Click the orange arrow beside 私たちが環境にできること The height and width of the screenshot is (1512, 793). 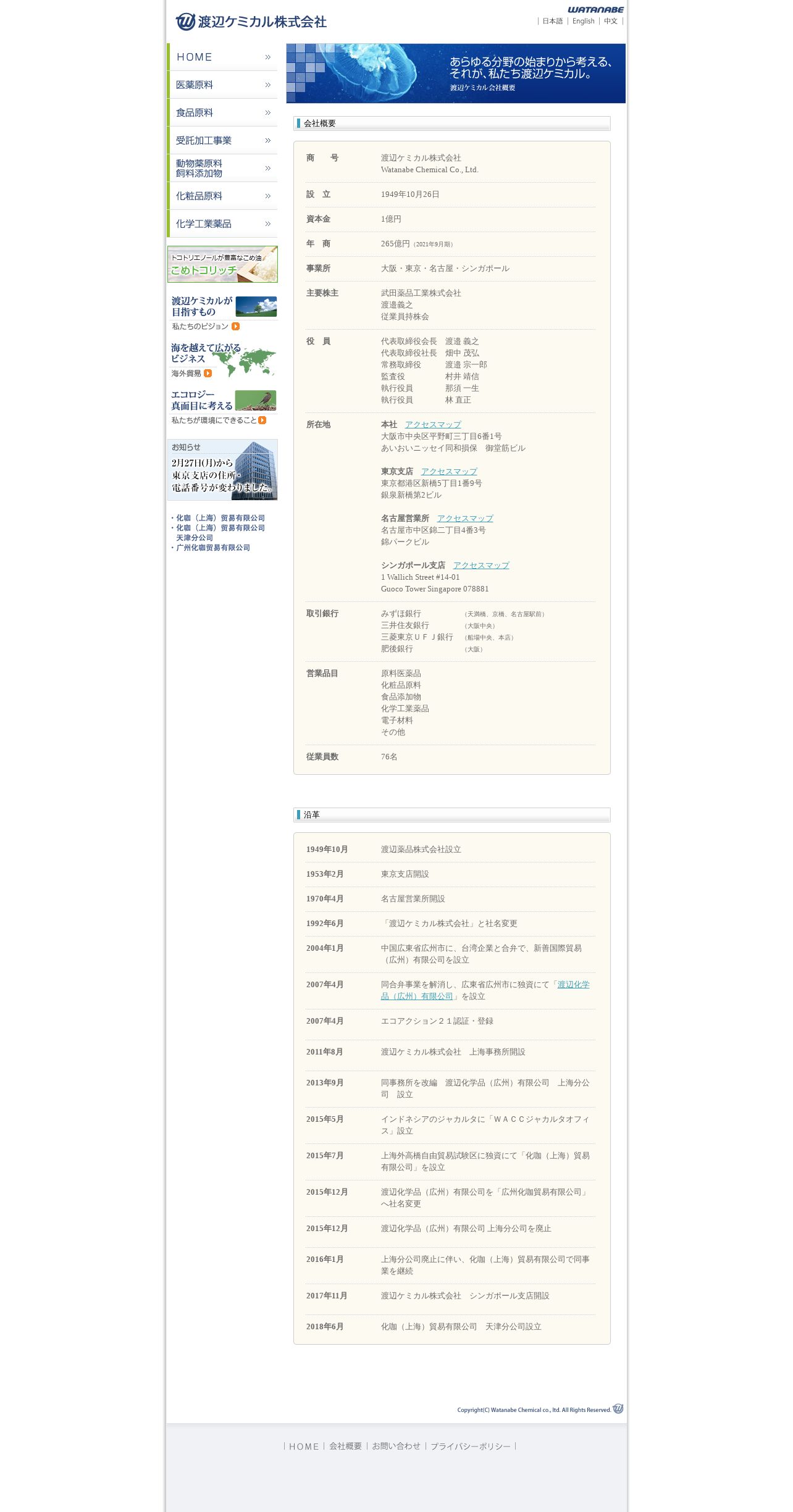(262, 420)
